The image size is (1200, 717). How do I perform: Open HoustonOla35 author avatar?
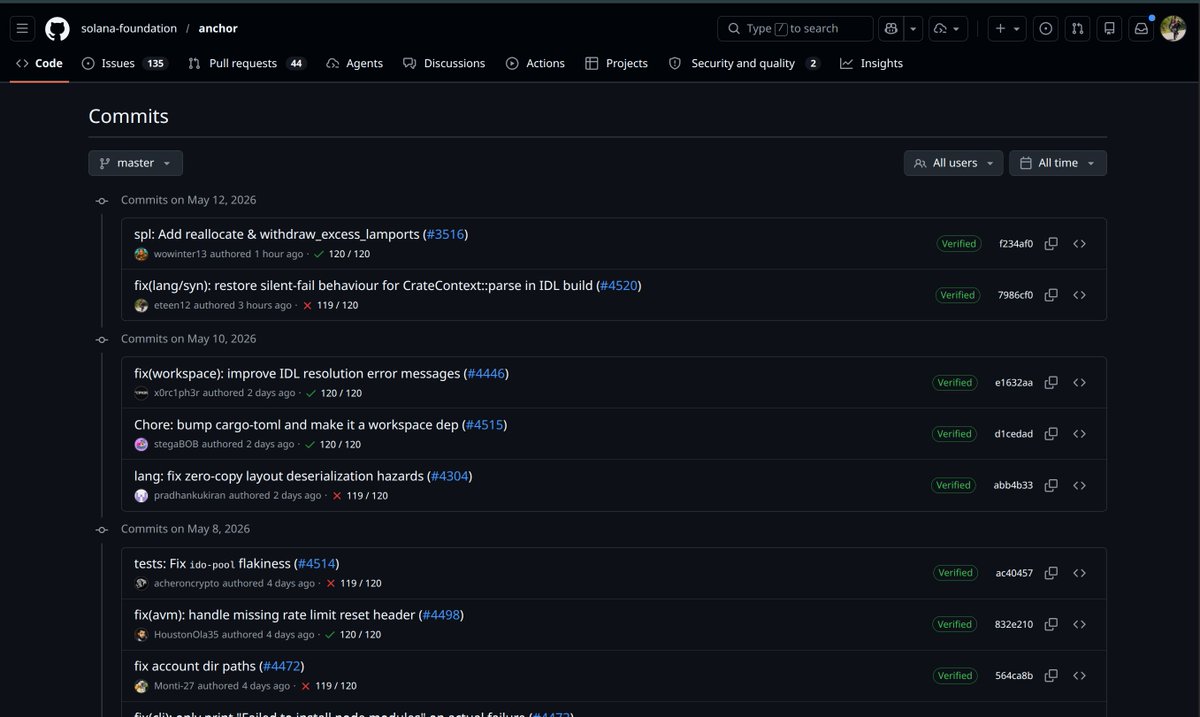[141, 635]
